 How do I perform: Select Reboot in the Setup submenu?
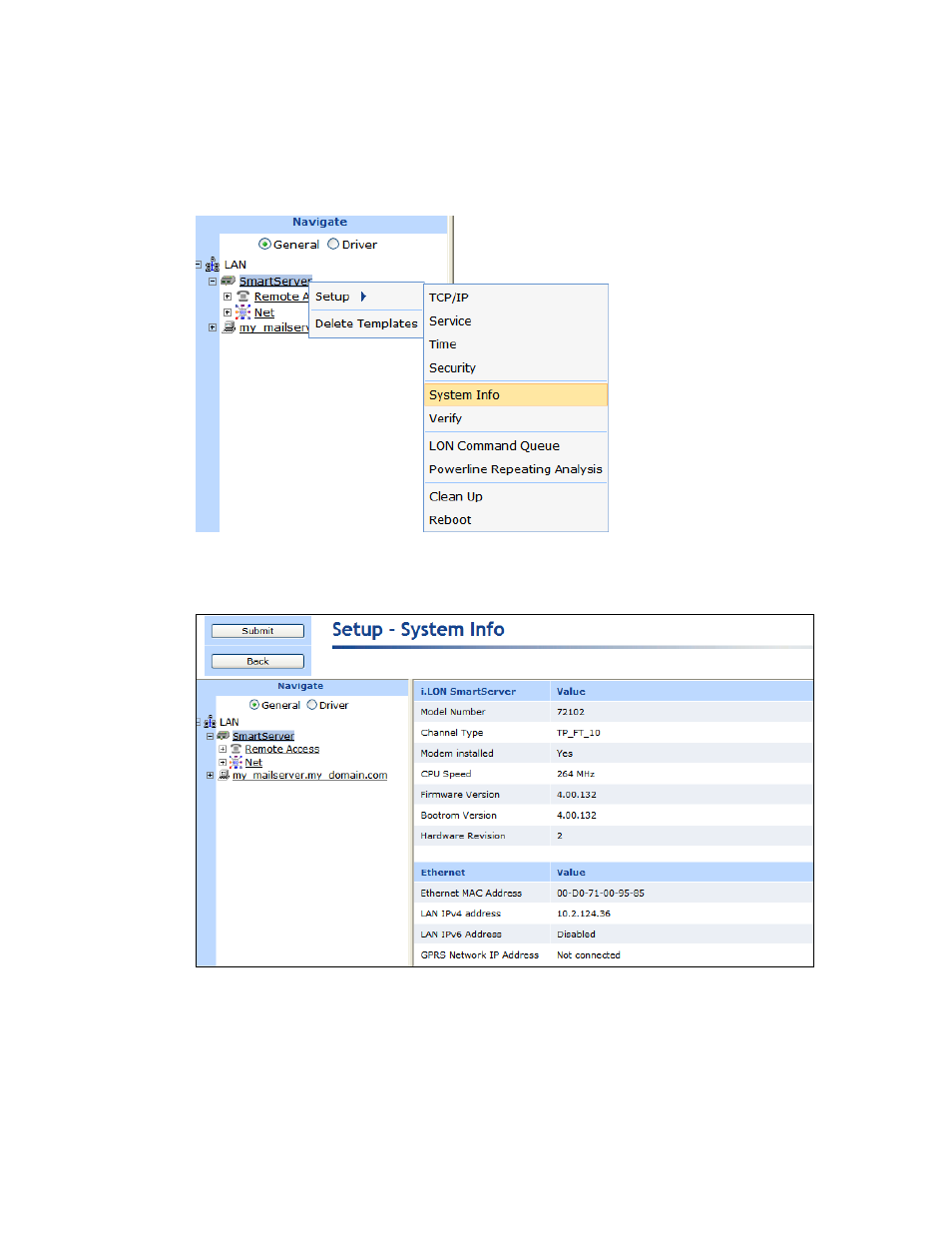tap(516, 520)
